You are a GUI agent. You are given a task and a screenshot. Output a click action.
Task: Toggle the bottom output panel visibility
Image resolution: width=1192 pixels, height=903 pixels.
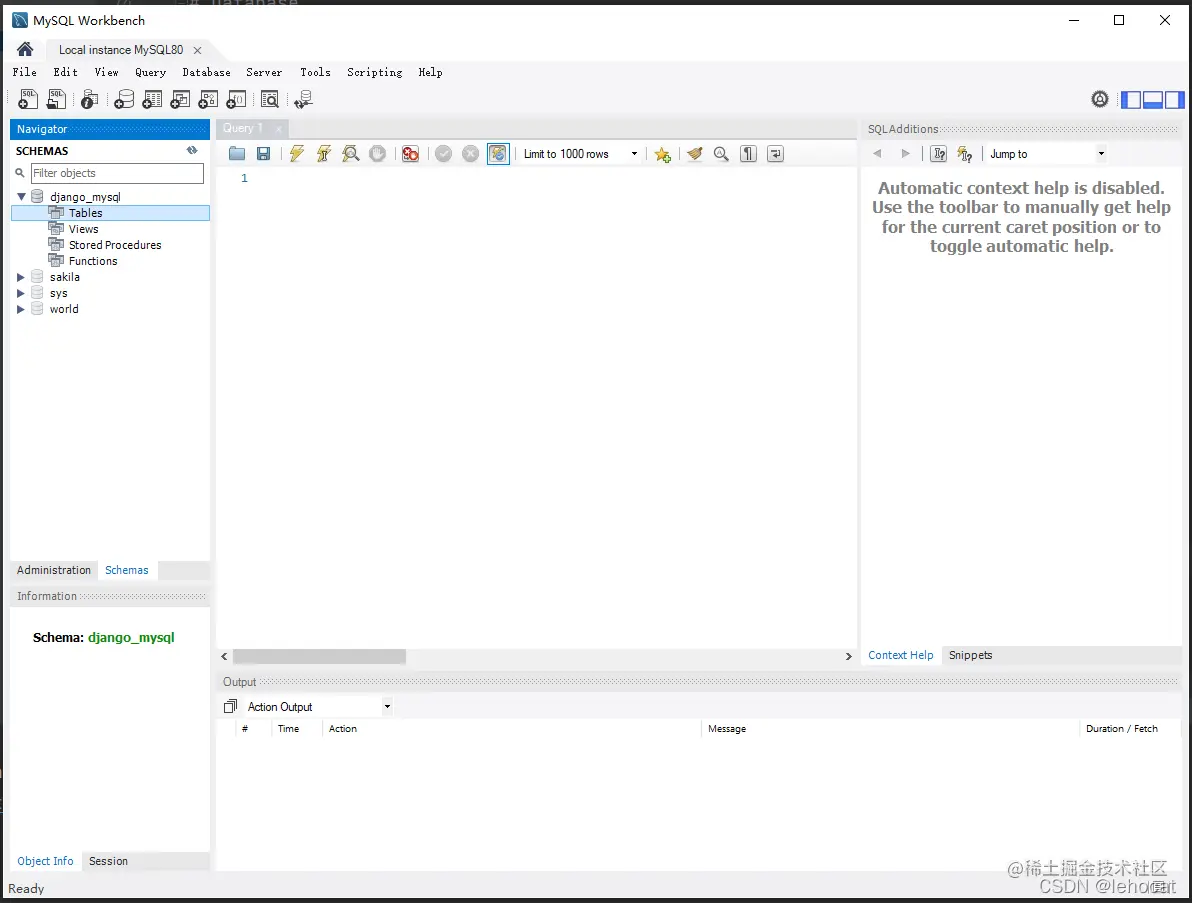click(x=1152, y=99)
